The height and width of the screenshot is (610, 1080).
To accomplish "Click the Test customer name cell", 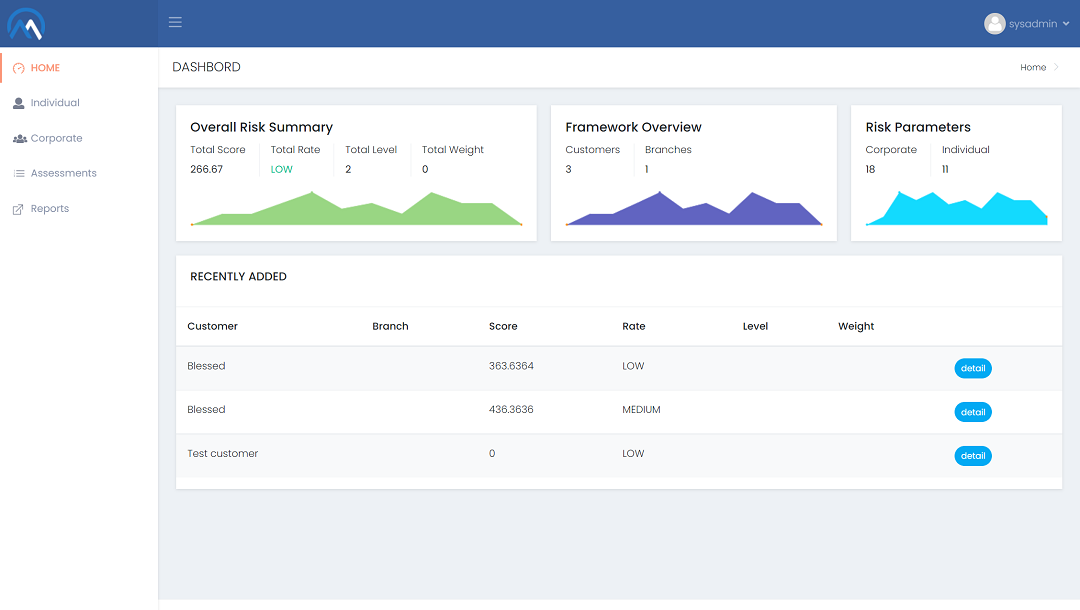I will [x=222, y=453].
